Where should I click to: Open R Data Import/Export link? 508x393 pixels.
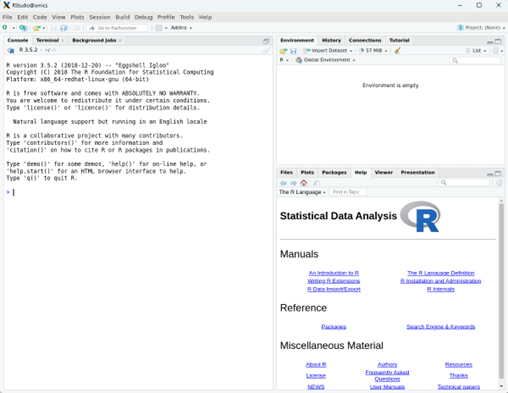coord(334,289)
